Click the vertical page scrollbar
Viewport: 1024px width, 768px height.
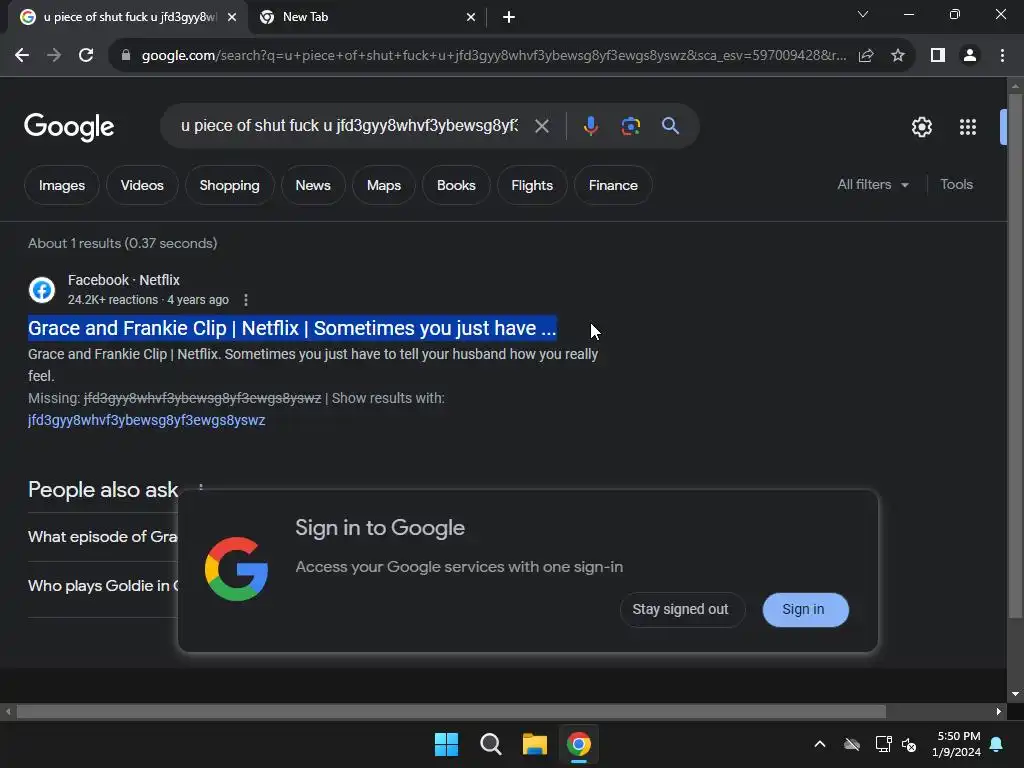pyautogui.click(x=1015, y=356)
